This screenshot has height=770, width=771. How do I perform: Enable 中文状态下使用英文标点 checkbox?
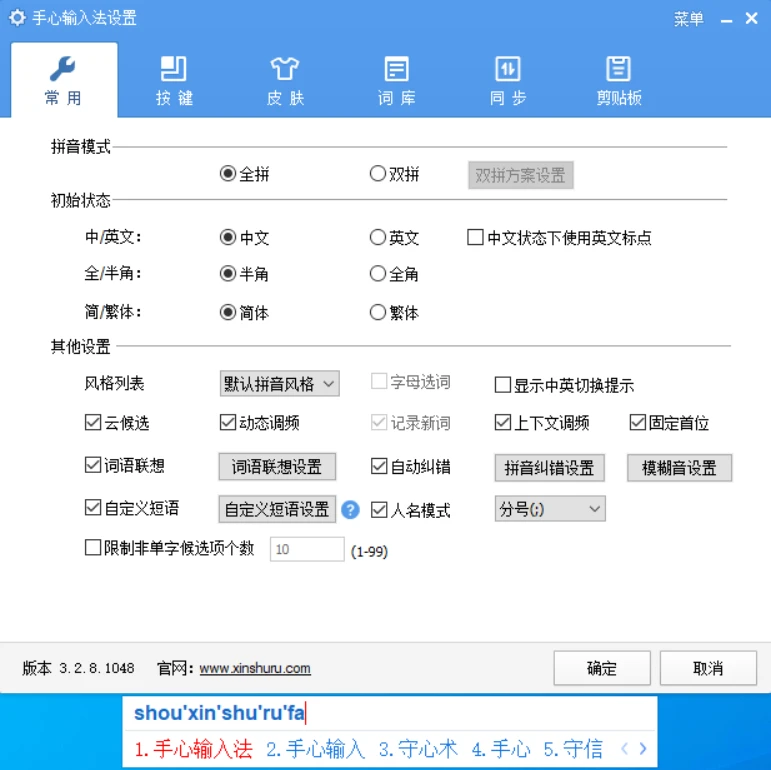(476, 238)
